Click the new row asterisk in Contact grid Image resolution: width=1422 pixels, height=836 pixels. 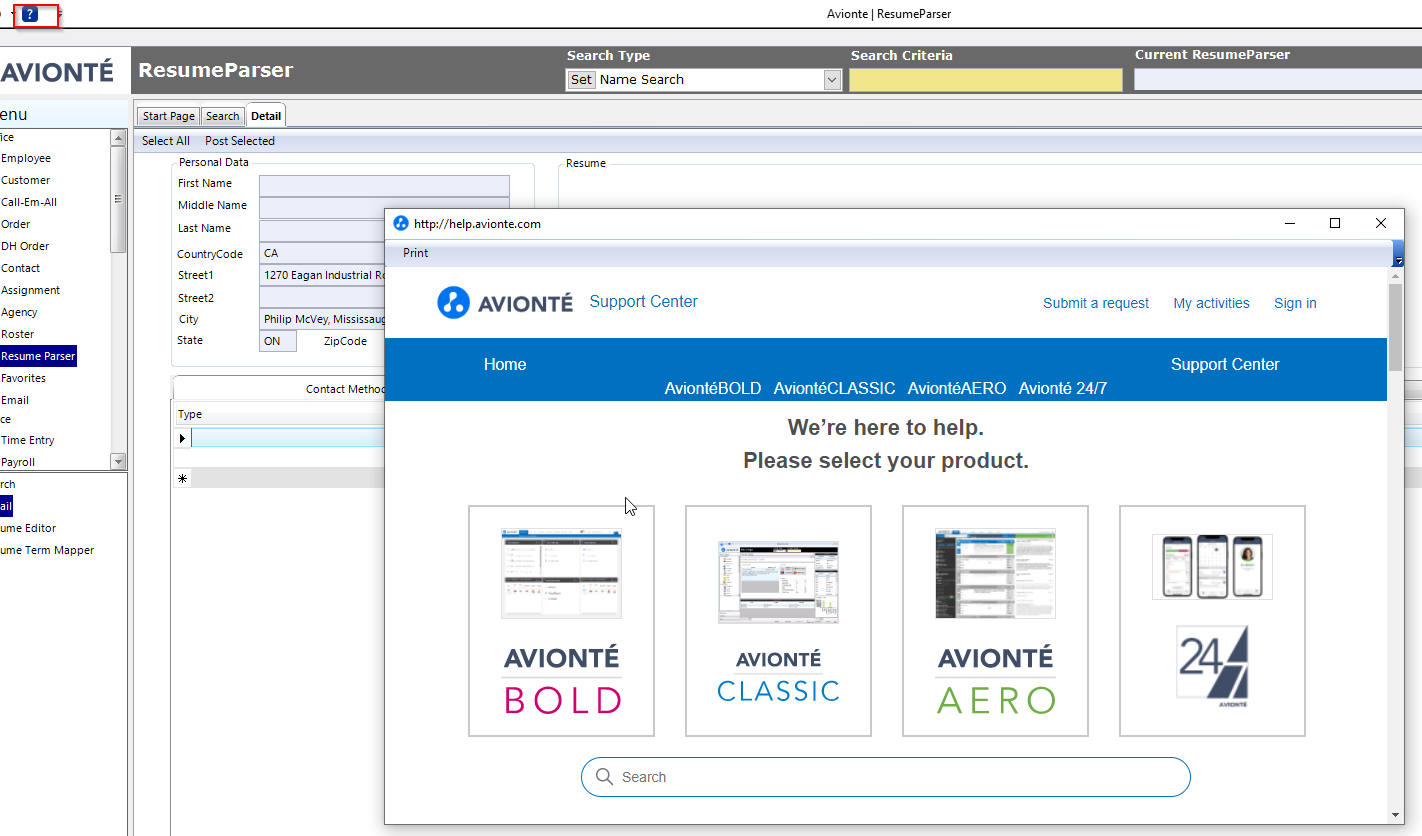(182, 479)
